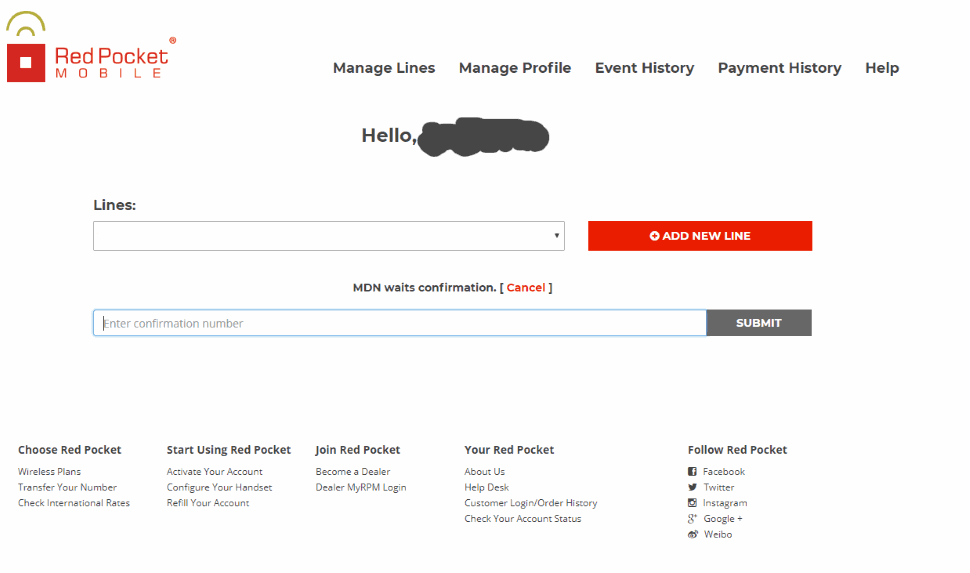Viewport: 970px width, 573px height.
Task: Open Wireless Plans link
Action: pyautogui.click(x=49, y=472)
